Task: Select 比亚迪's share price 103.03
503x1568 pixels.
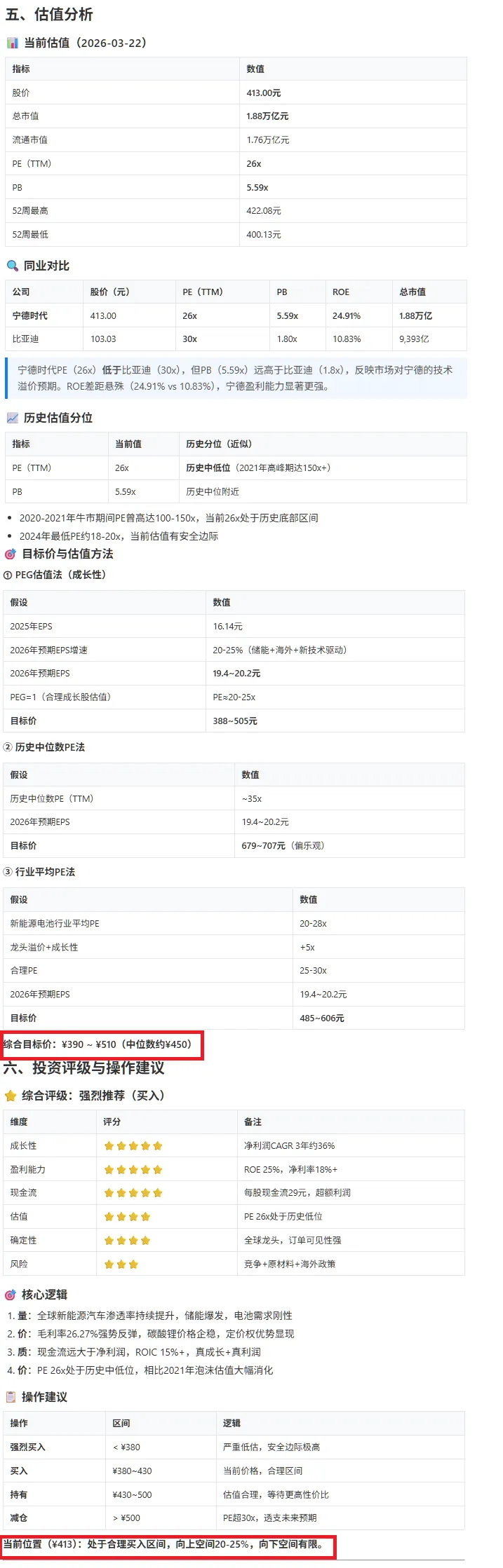Action: click(x=103, y=339)
